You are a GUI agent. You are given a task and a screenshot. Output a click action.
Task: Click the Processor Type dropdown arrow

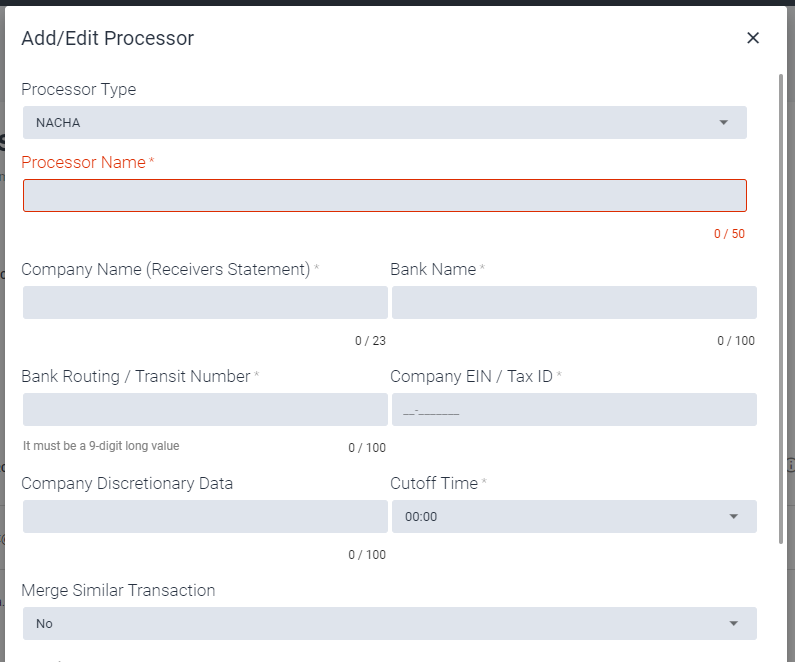pyautogui.click(x=724, y=123)
